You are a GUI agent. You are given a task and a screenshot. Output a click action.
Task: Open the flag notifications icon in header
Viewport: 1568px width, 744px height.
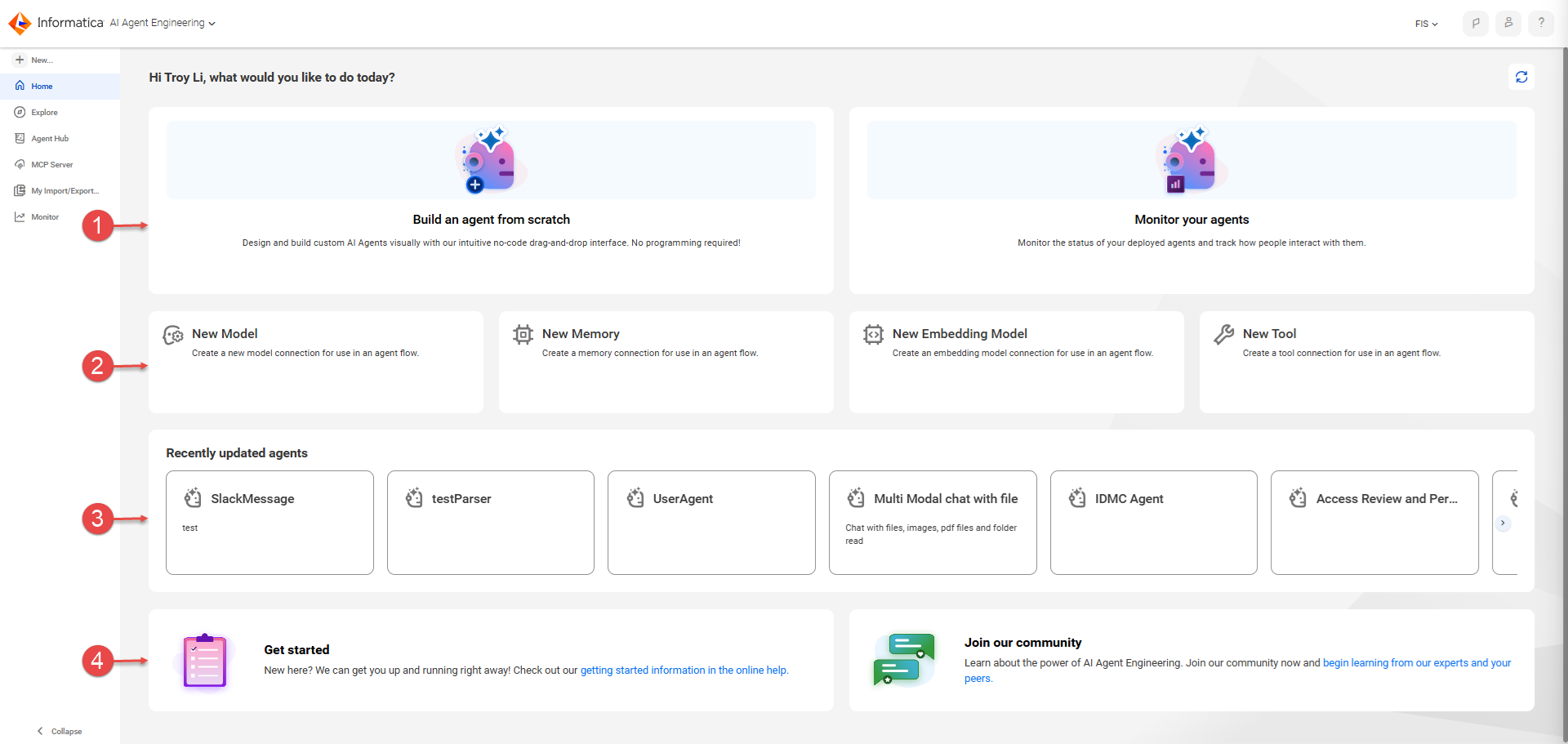pyautogui.click(x=1475, y=23)
